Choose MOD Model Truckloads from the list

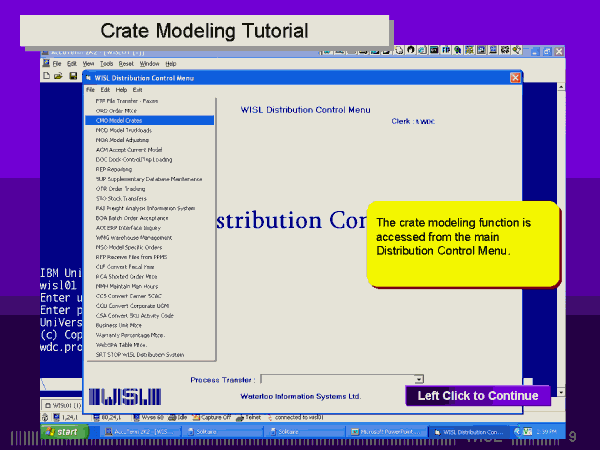coord(123,130)
